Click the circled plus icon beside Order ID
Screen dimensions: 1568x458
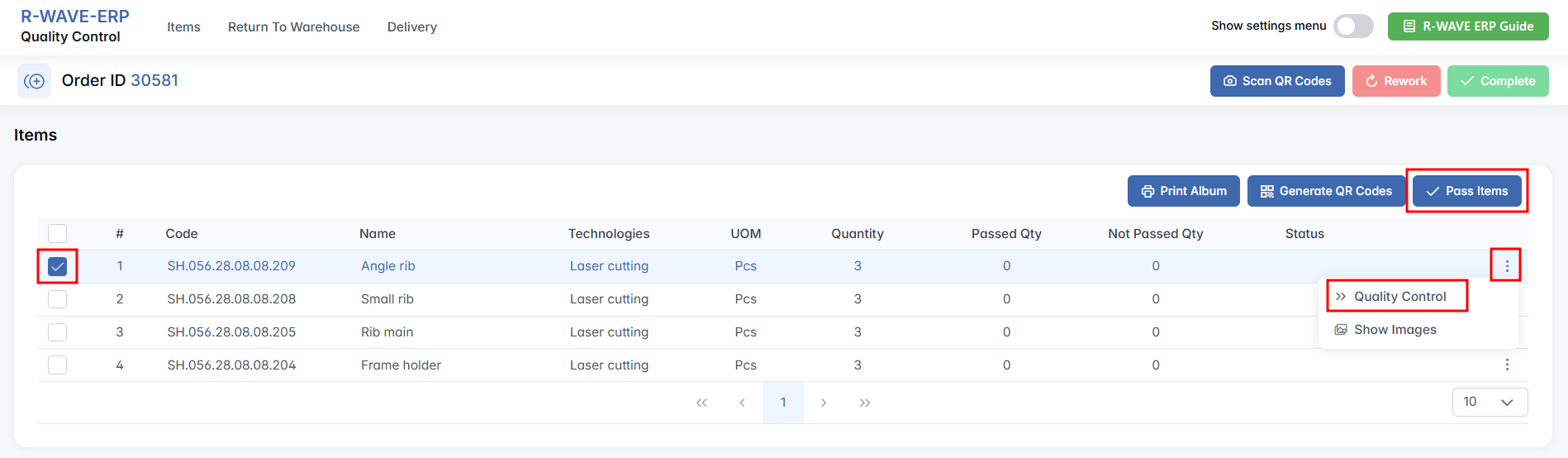click(34, 81)
